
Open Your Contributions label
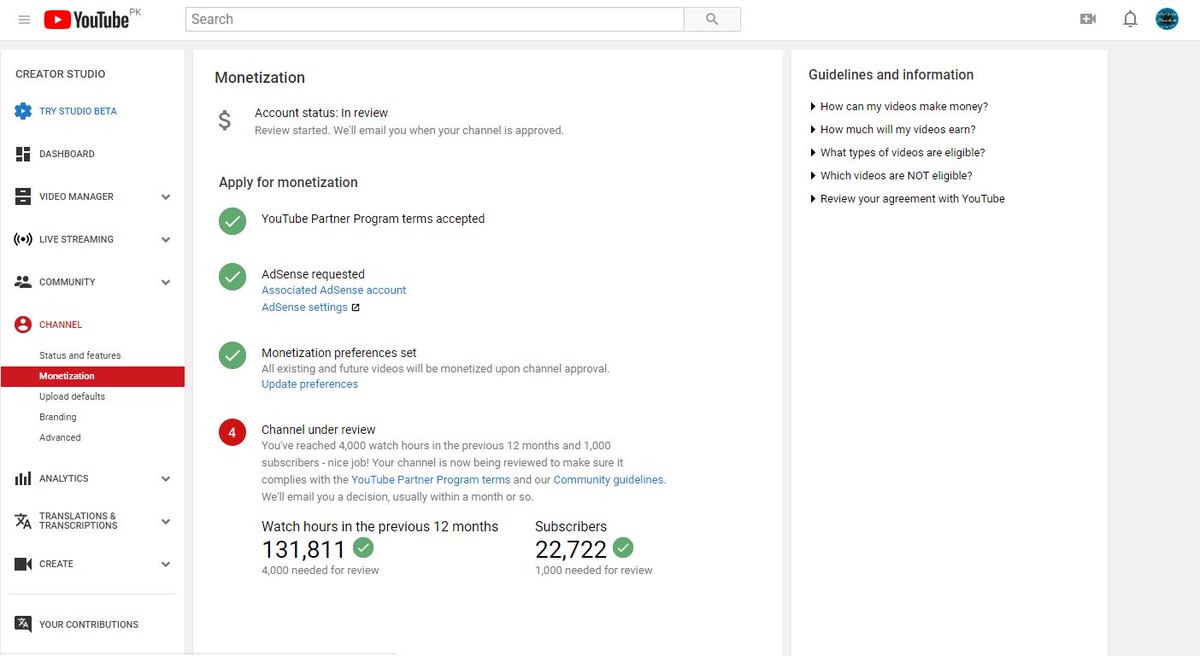tap(89, 625)
